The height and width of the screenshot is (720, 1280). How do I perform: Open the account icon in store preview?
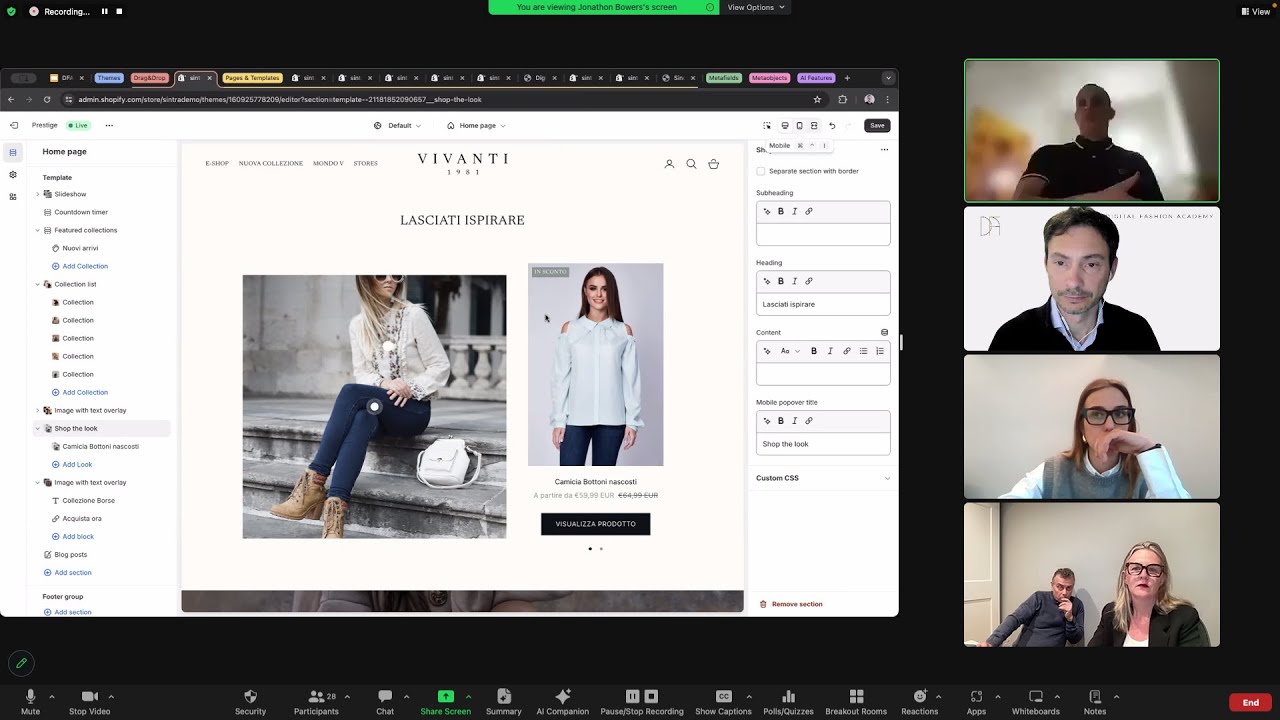pyautogui.click(x=669, y=164)
